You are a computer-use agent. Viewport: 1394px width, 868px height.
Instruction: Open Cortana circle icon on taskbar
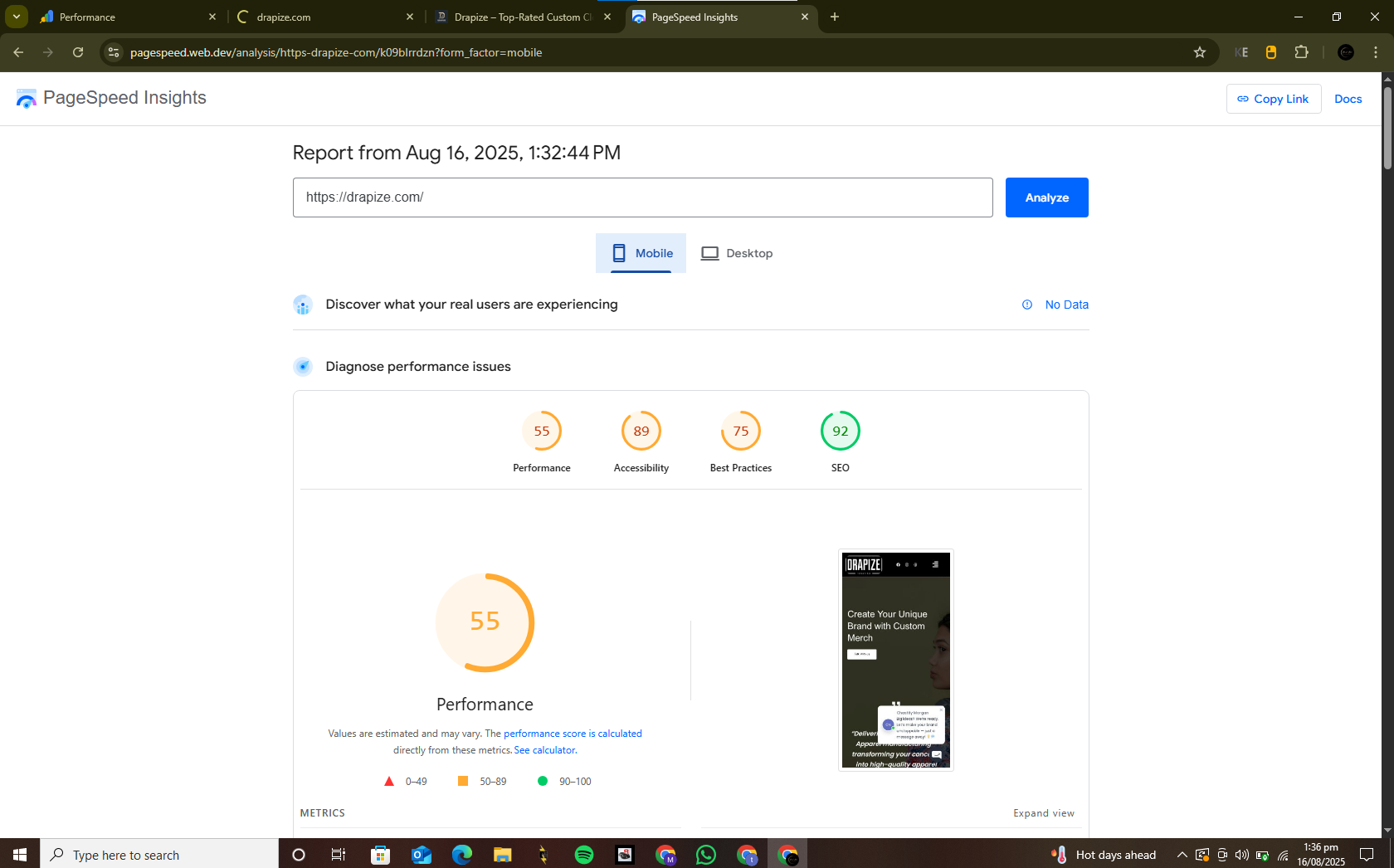pyautogui.click(x=299, y=854)
